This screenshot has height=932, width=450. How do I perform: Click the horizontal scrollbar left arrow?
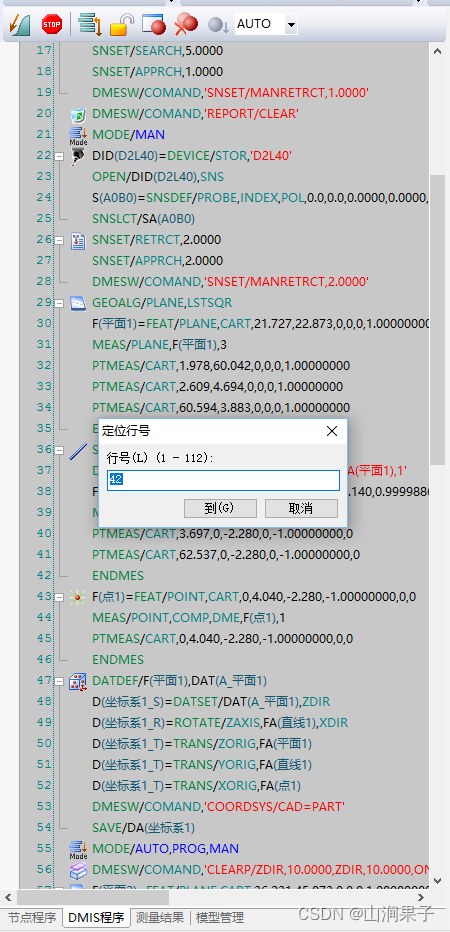(x=9, y=897)
